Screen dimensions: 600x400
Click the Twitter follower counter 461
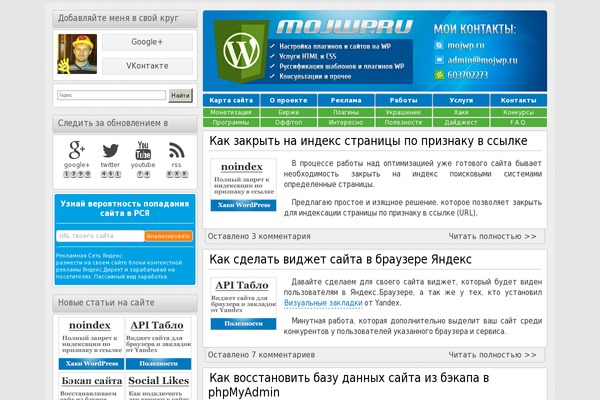tap(111, 174)
